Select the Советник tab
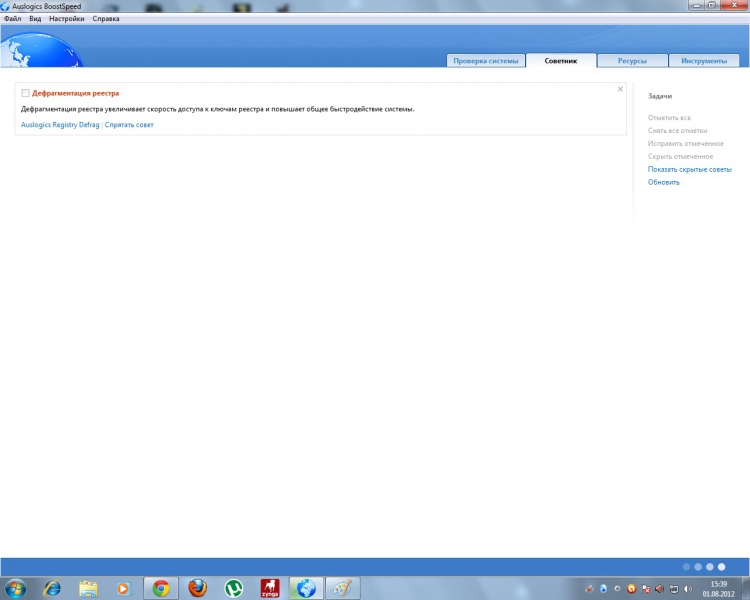The image size is (750, 600). tap(561, 61)
